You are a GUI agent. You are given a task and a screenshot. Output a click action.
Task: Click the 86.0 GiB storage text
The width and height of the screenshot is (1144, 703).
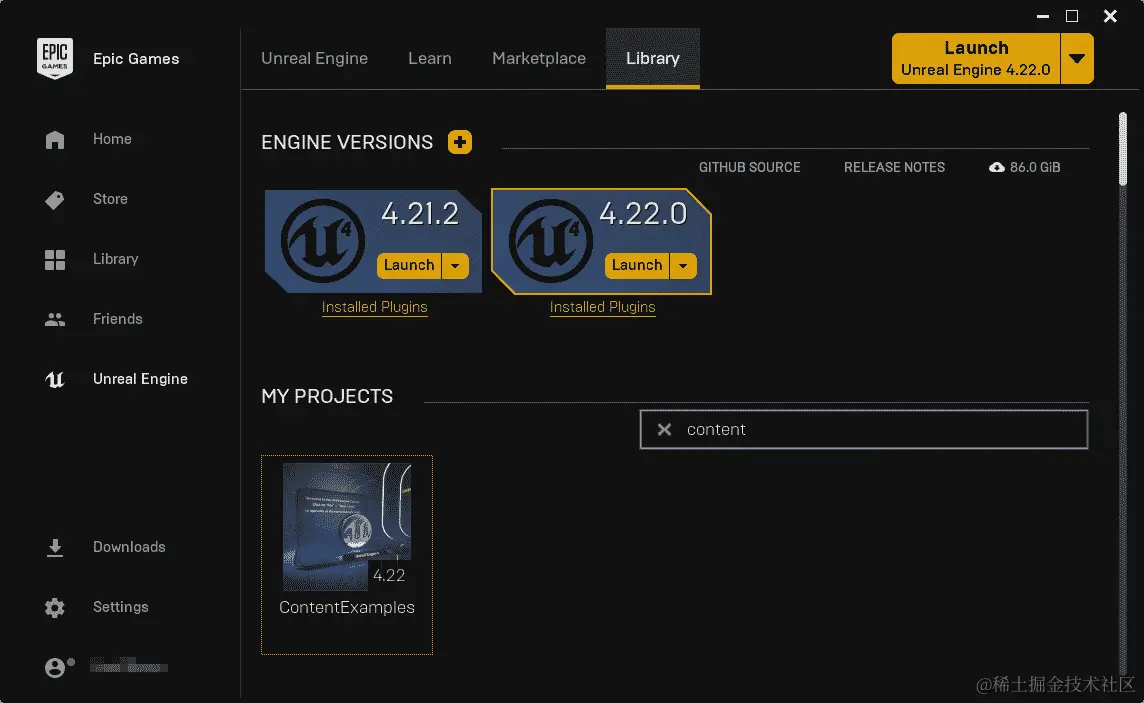(1035, 168)
